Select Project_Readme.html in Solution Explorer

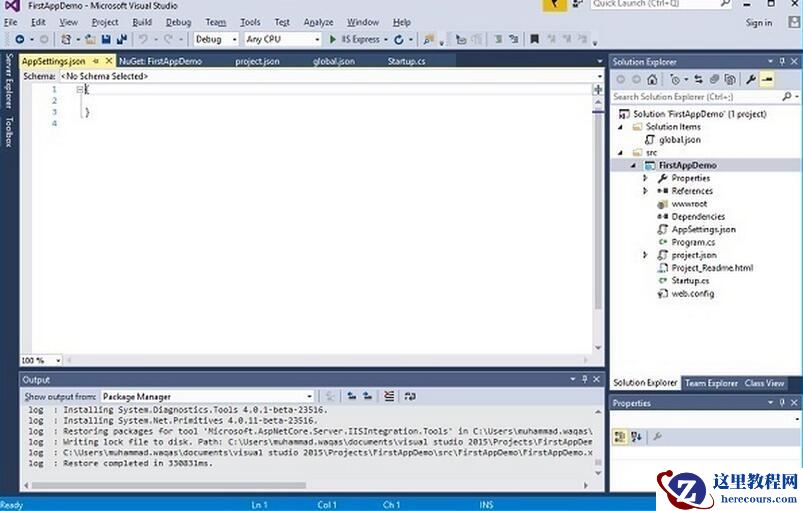(712, 268)
